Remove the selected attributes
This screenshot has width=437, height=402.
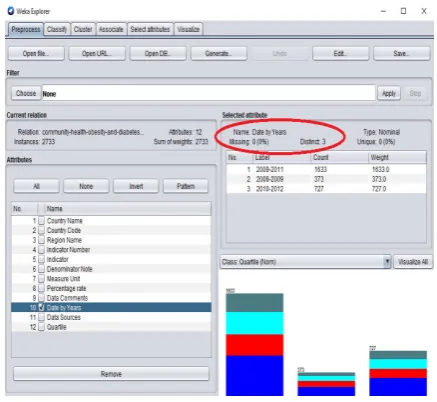pos(111,374)
